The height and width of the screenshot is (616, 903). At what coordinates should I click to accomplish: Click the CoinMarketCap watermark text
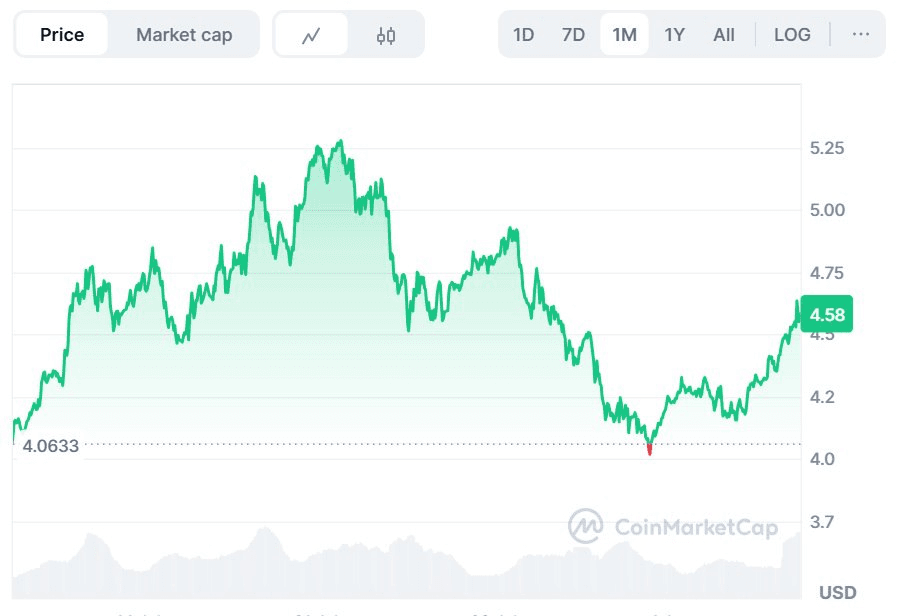[696, 527]
